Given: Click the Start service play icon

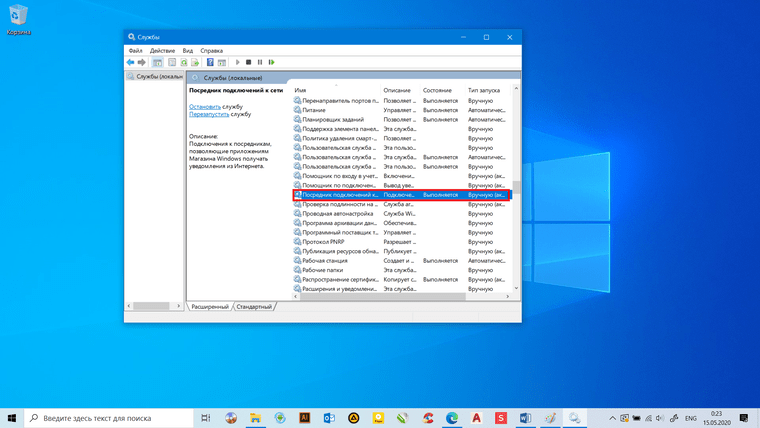Looking at the screenshot, I should pos(238,62).
